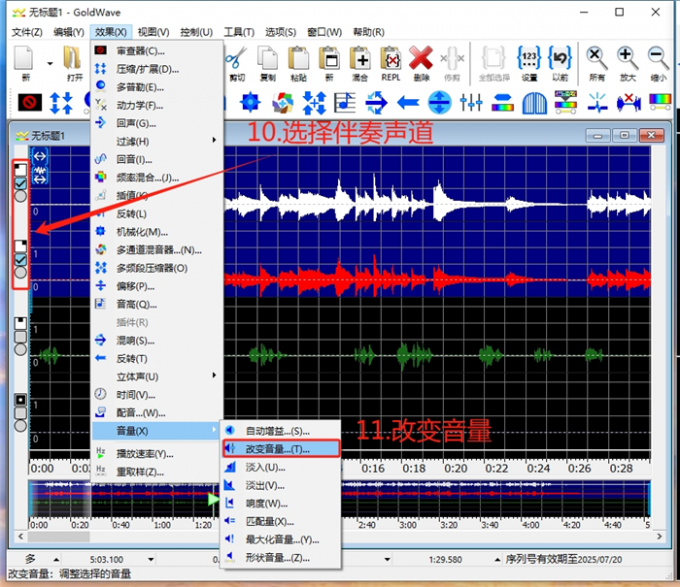Open the 工具(T) menu
The image size is (680, 587).
coord(239,32)
